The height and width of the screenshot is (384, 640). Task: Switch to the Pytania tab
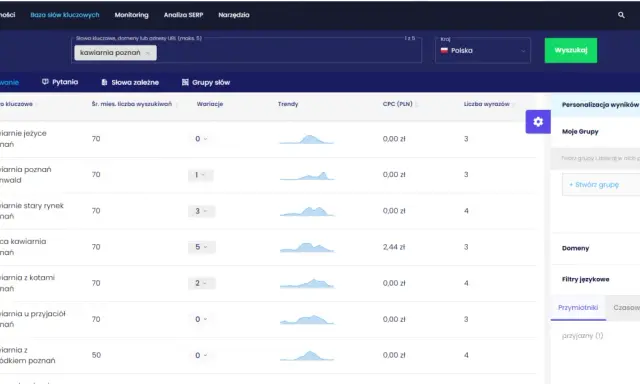point(60,82)
